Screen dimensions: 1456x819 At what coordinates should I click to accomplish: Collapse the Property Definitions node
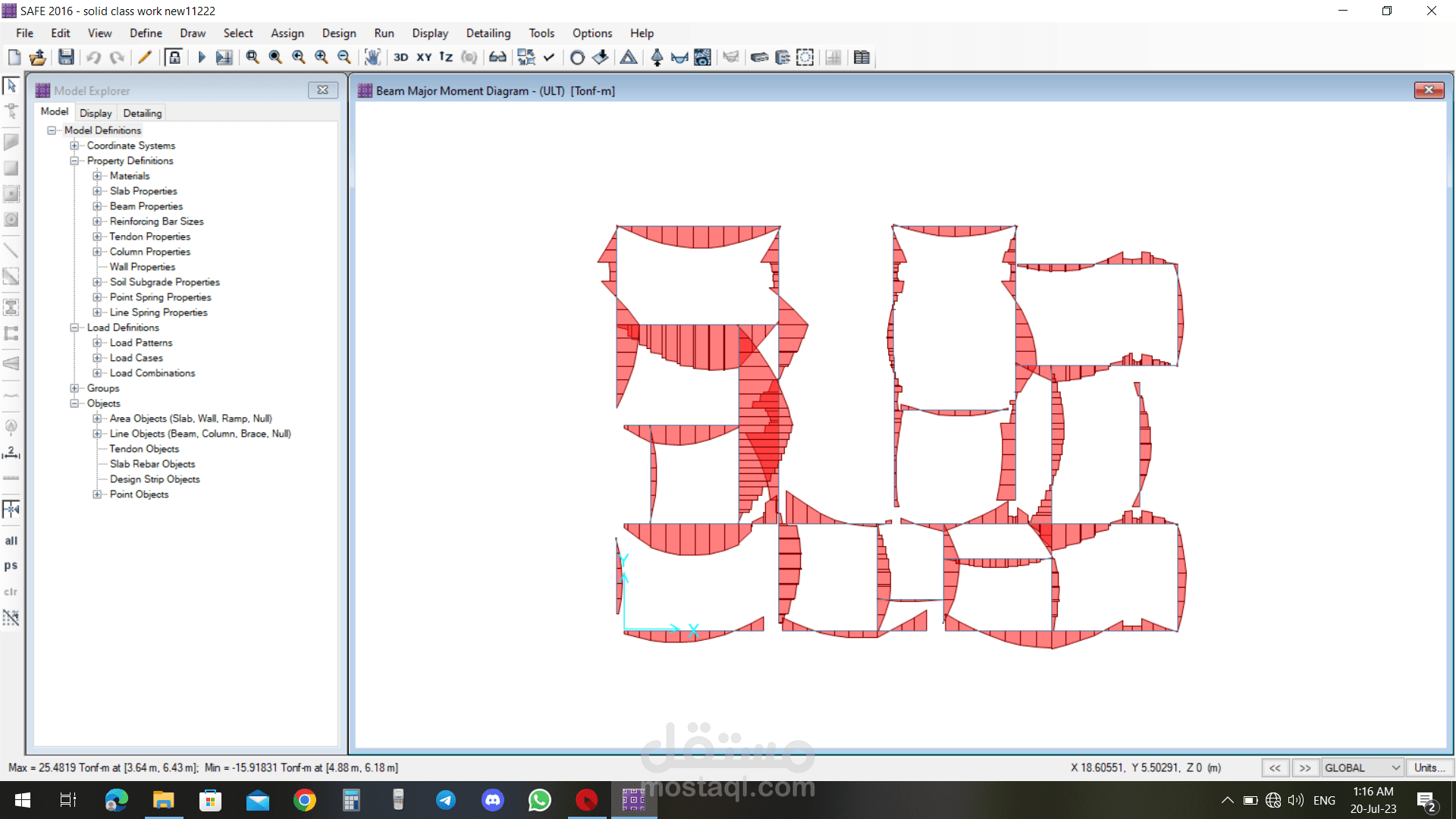[74, 161]
